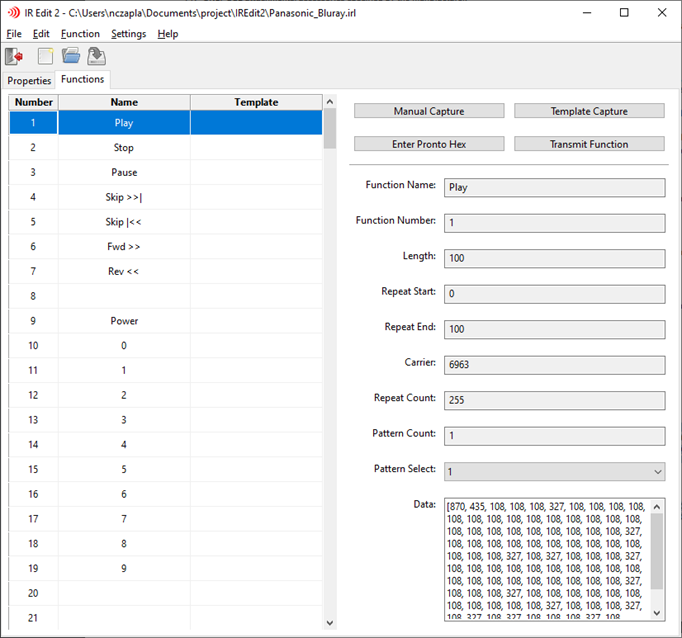
Task: Click the IR Edit 2 title bar icon
Action: 14,13
